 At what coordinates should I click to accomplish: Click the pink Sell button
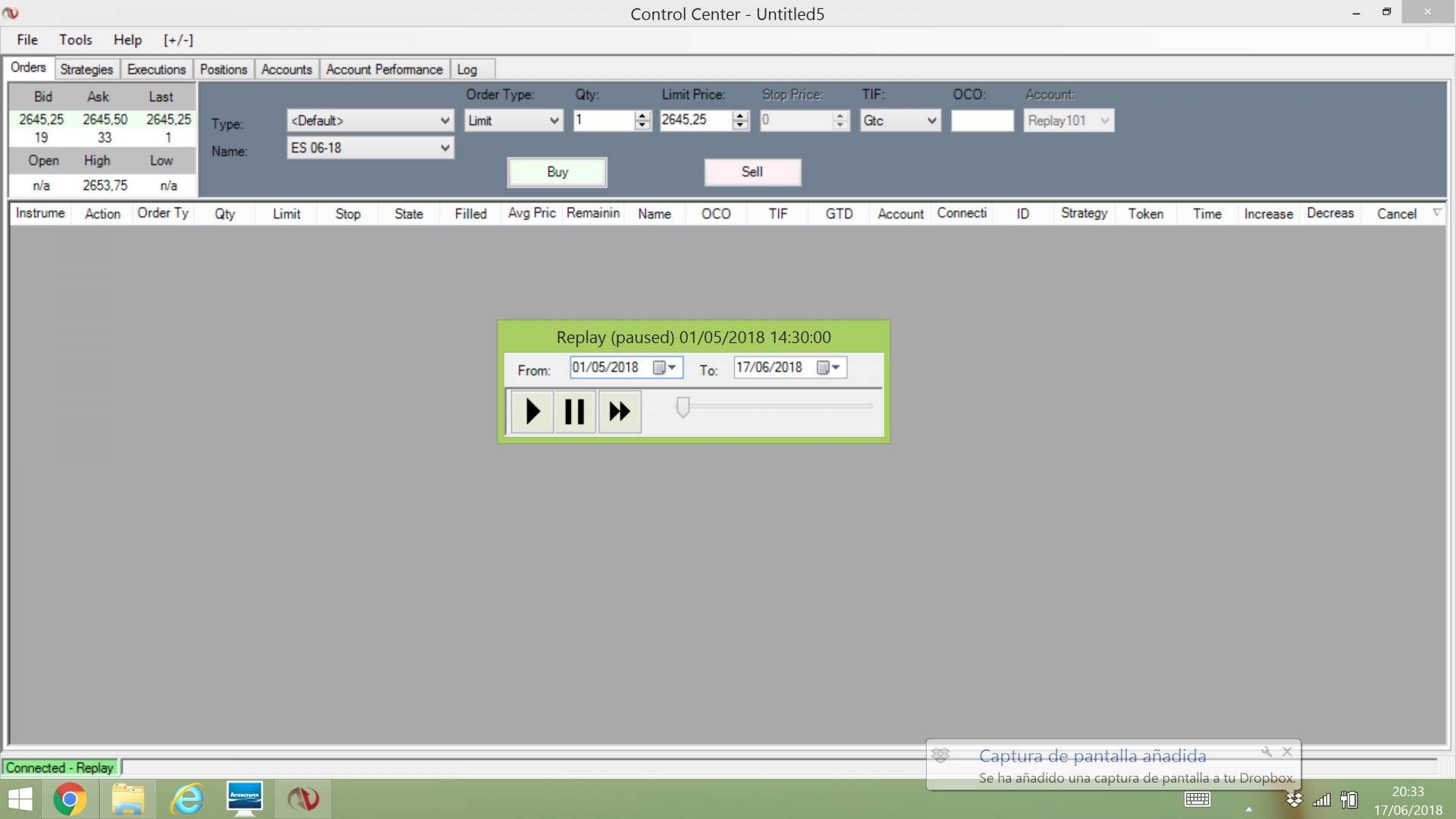coord(752,172)
